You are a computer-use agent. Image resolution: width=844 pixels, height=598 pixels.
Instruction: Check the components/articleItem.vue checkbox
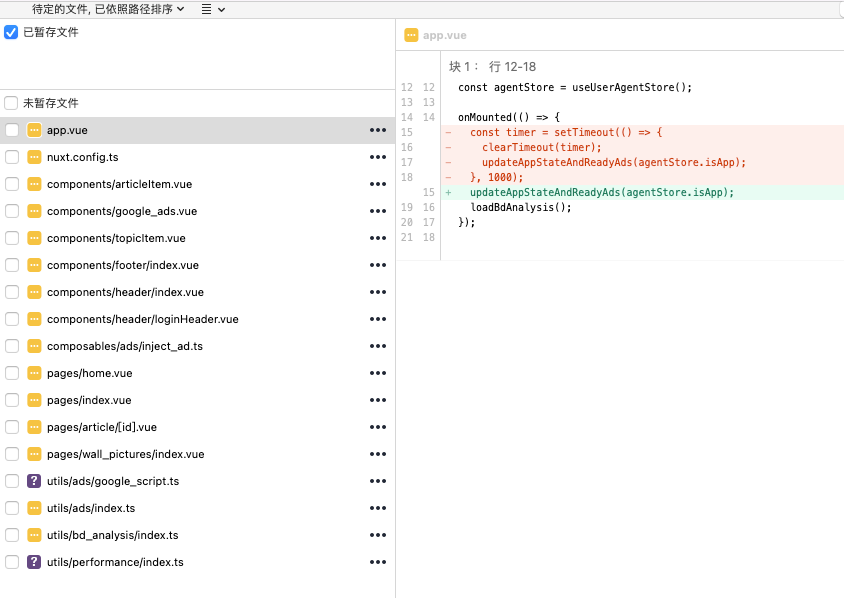point(12,184)
